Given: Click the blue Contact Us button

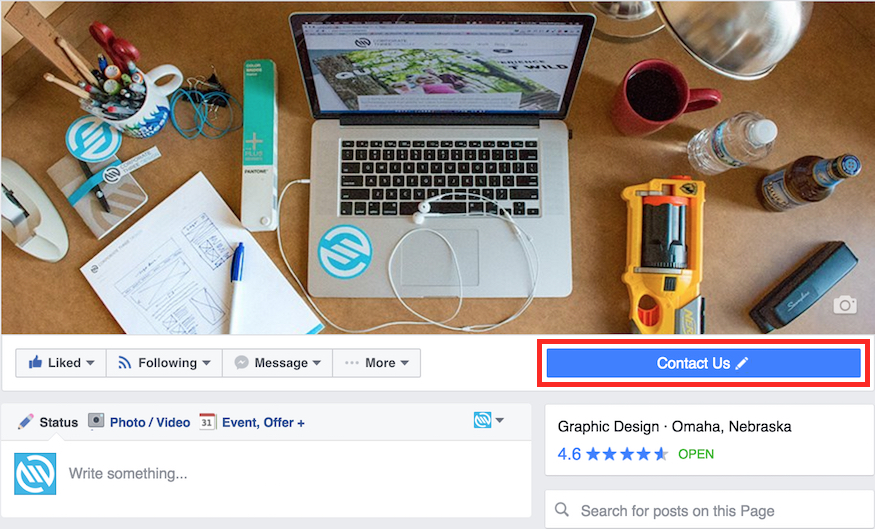Looking at the screenshot, I should tap(703, 363).
